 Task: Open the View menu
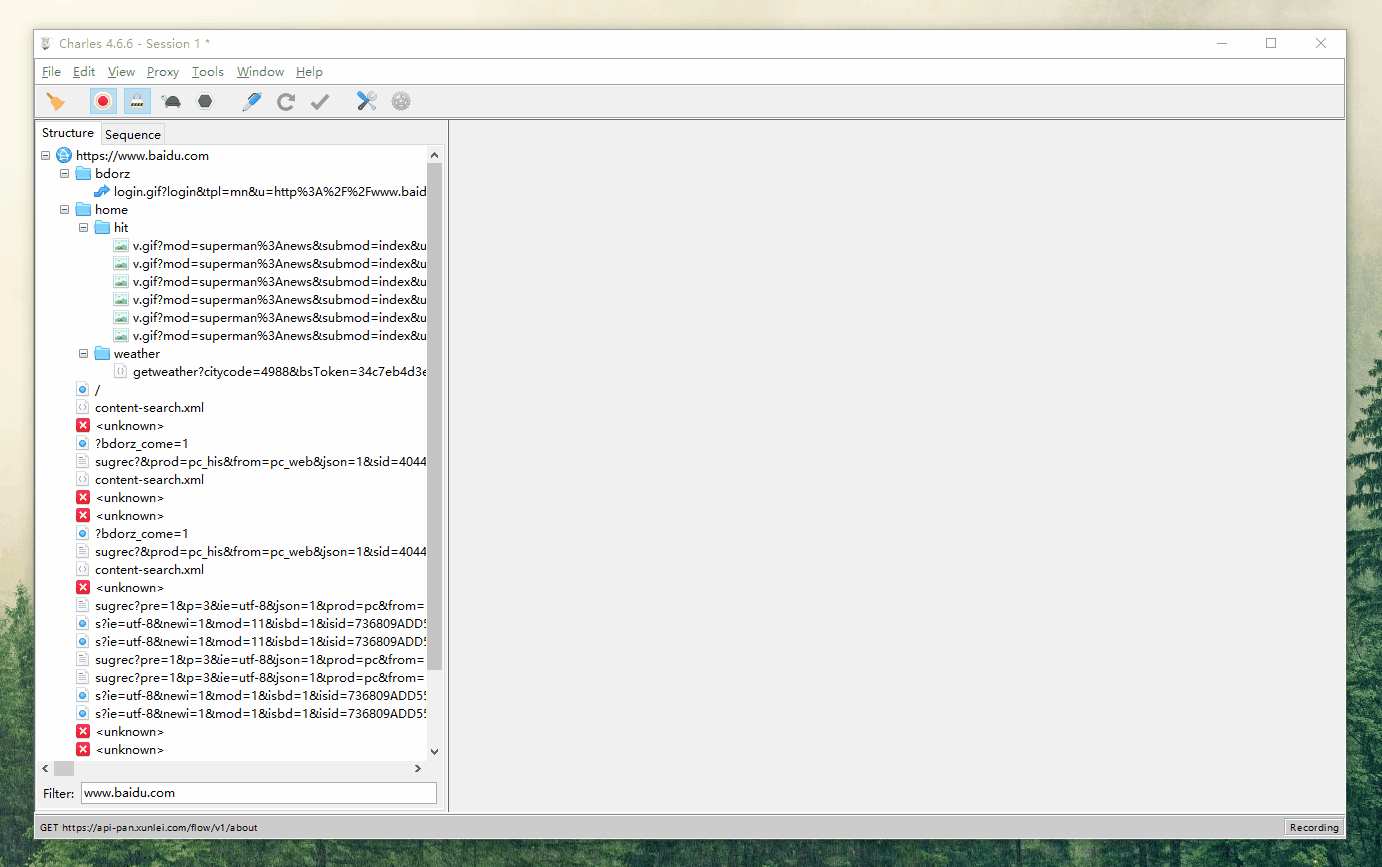[x=121, y=72]
